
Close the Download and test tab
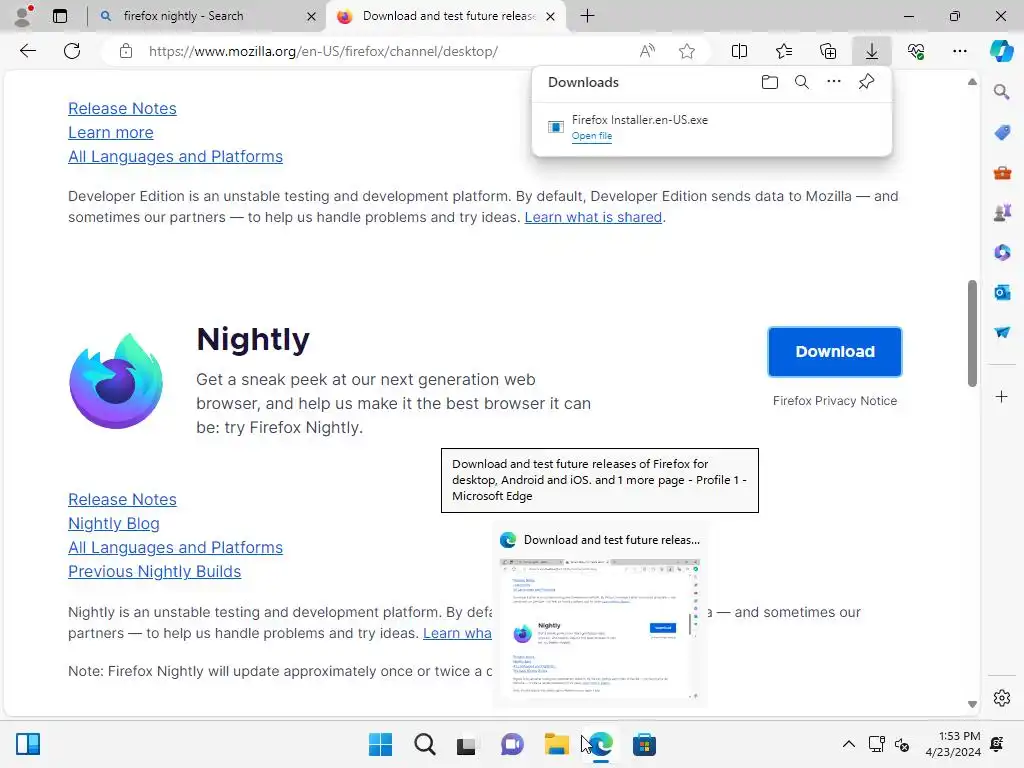pos(551,16)
